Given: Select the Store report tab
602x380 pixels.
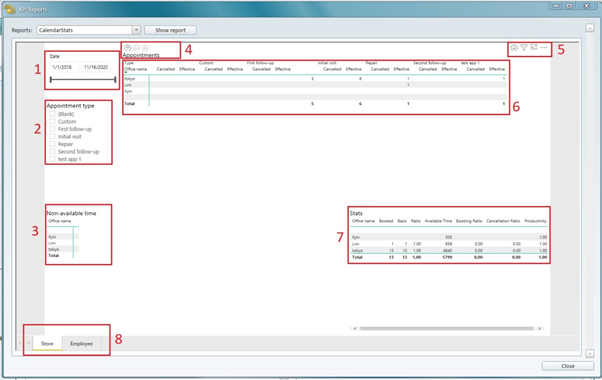Looking at the screenshot, I should click(47, 344).
